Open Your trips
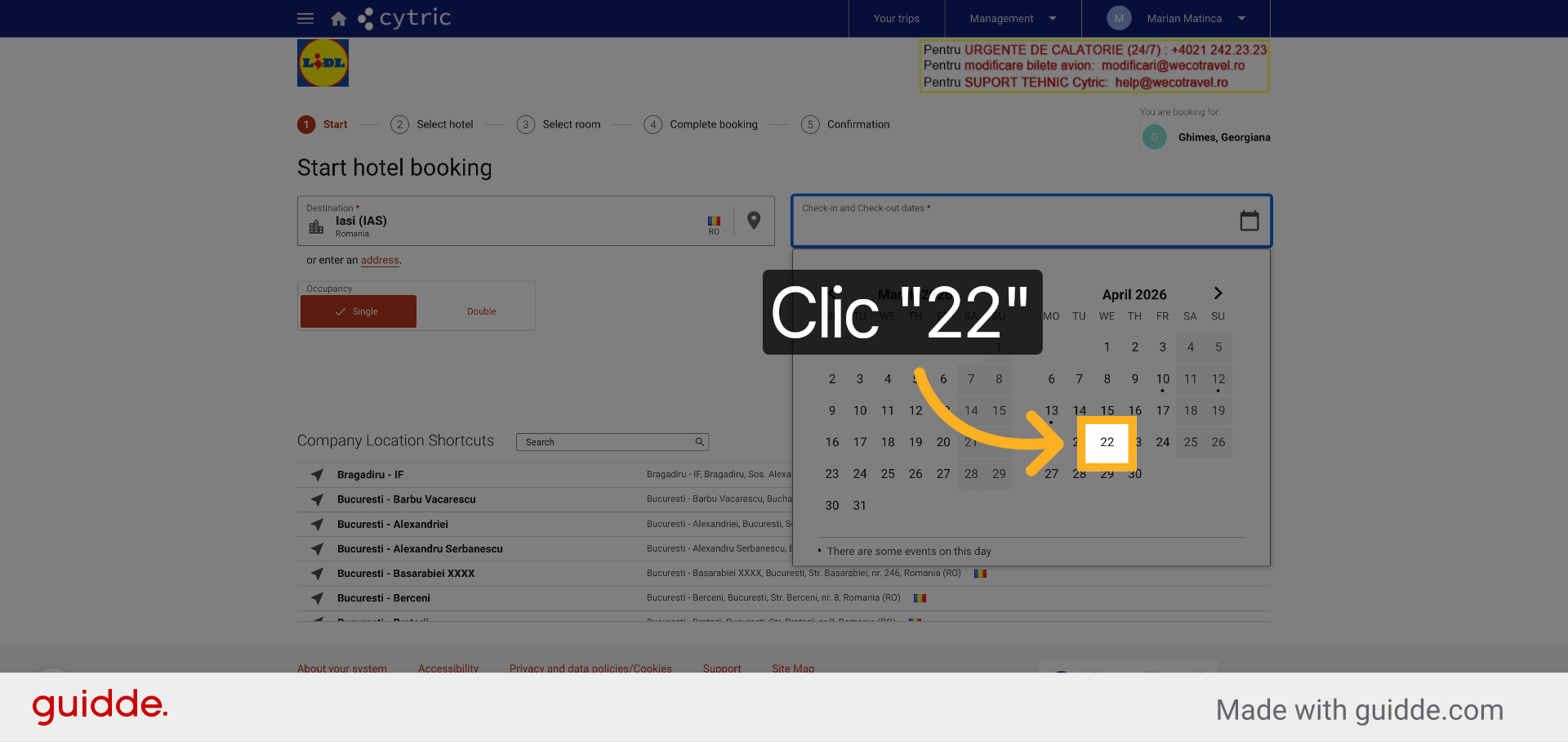The image size is (1568, 742). pyautogui.click(x=897, y=18)
